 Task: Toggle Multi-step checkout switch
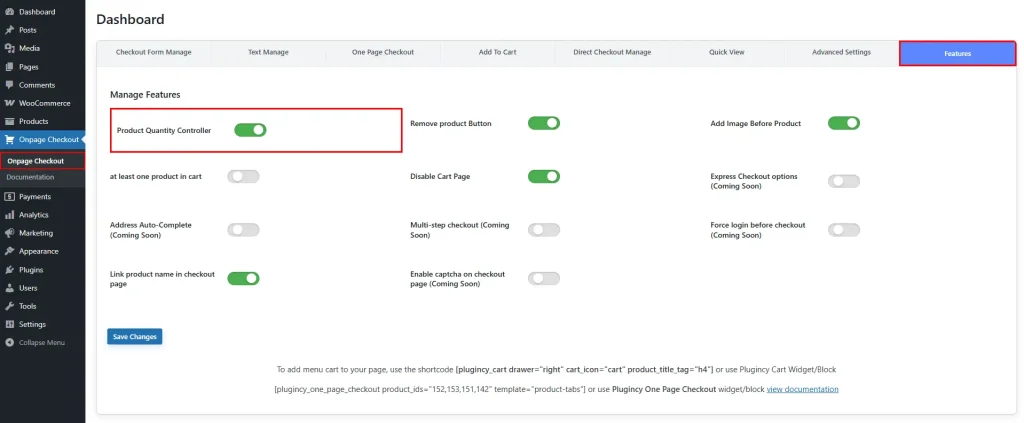click(544, 230)
